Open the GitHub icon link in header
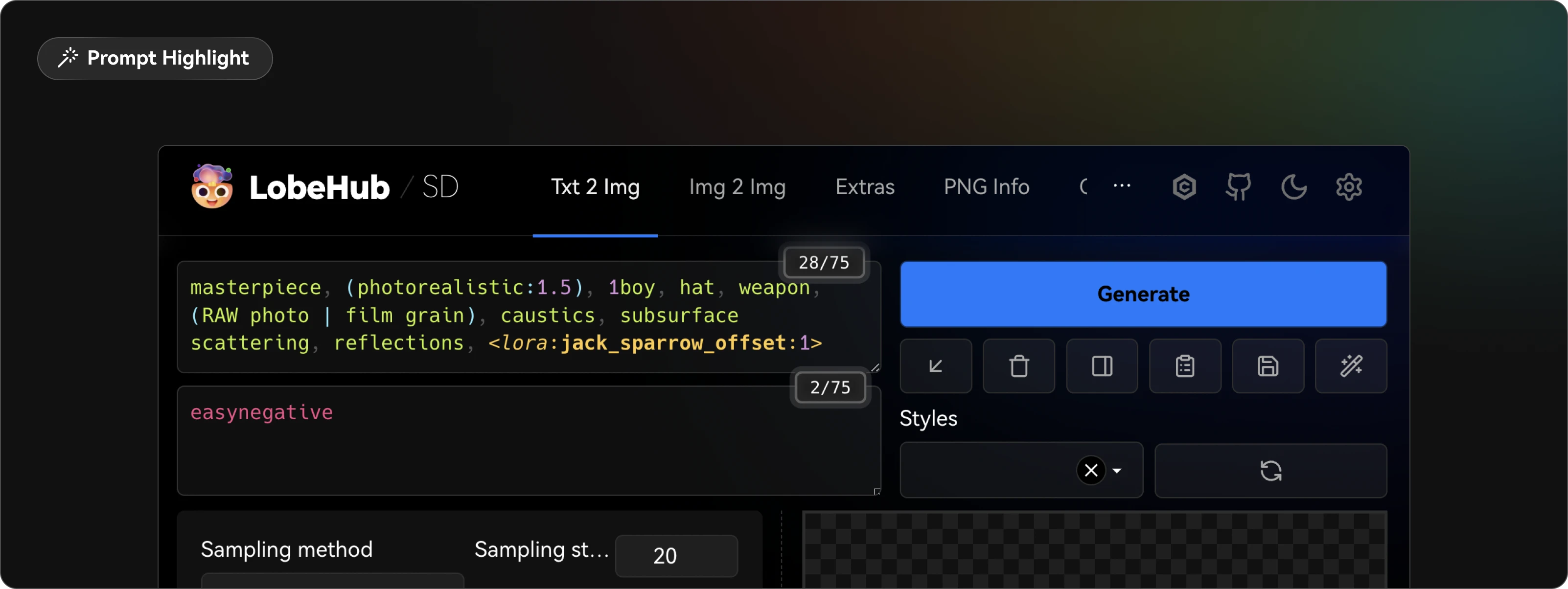This screenshot has height=589, width=1568. (1239, 187)
